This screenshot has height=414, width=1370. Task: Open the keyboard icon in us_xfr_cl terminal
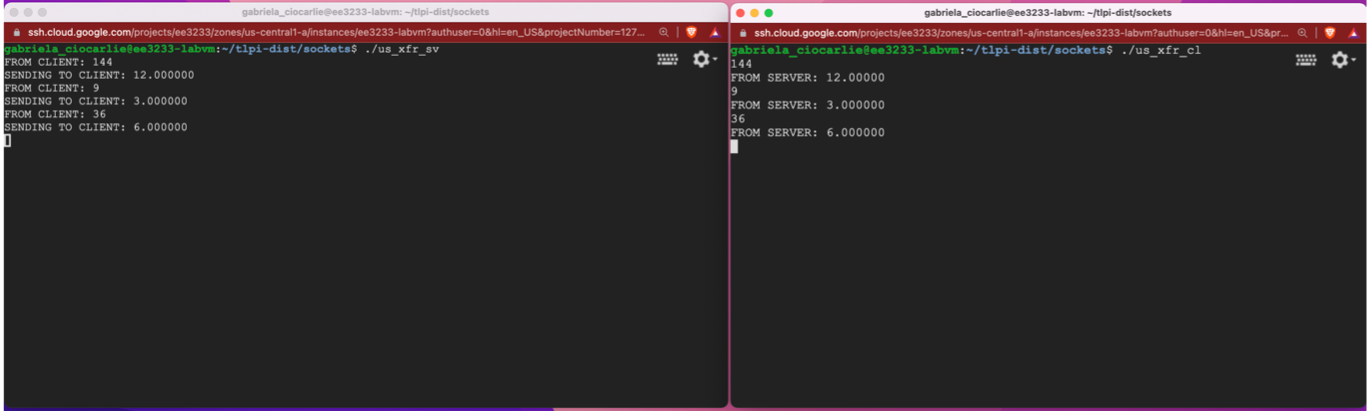(x=1306, y=60)
